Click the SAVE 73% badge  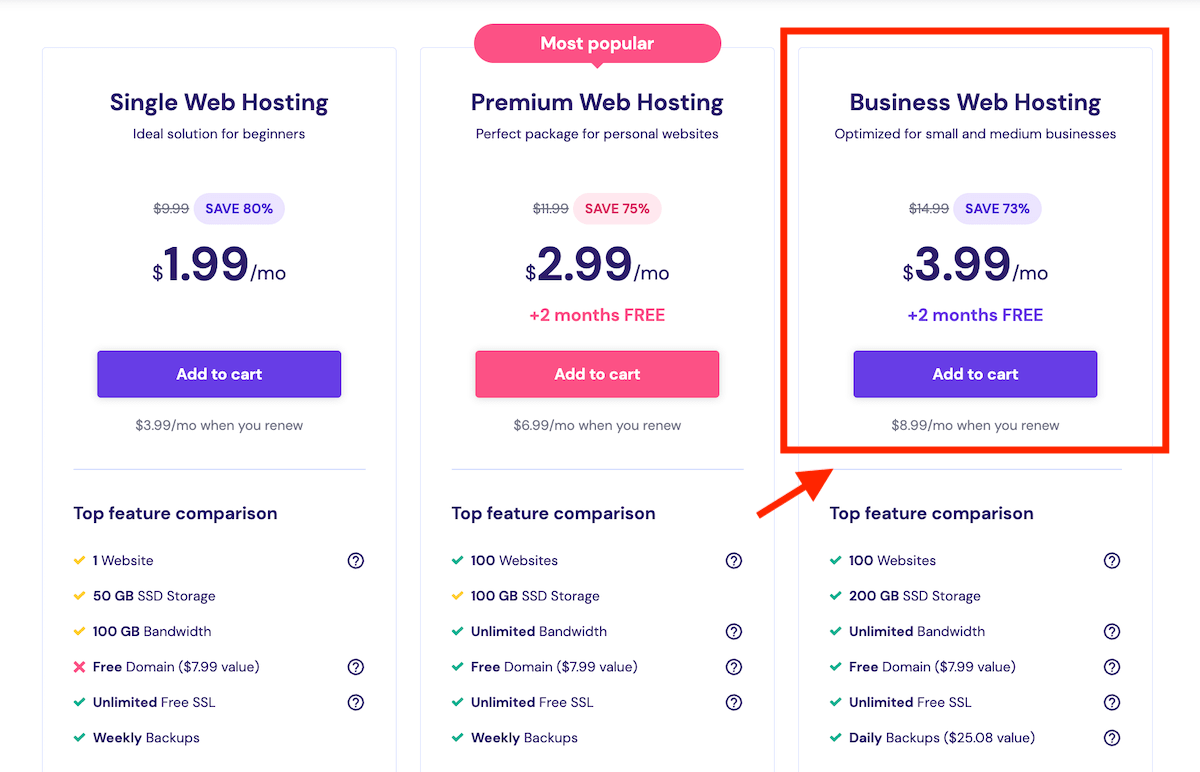click(997, 209)
